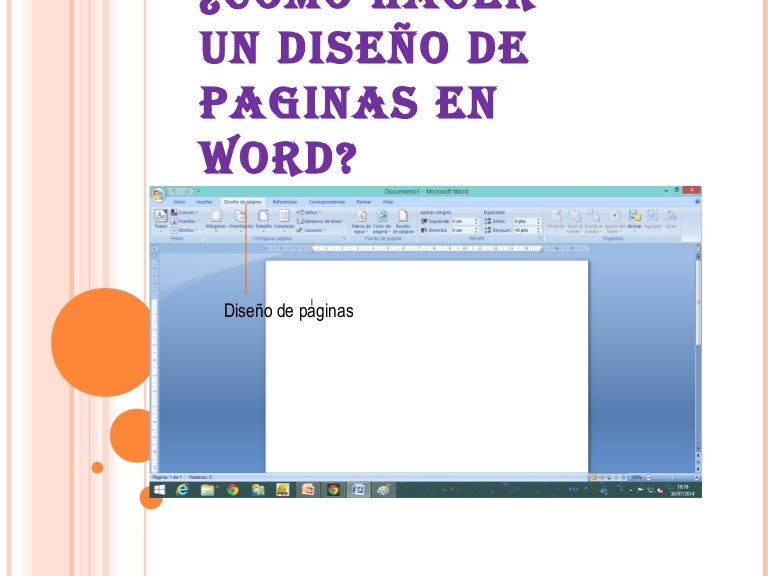Expand the theme Colores dropdown
This screenshot has height=576, width=768.
tap(185, 212)
